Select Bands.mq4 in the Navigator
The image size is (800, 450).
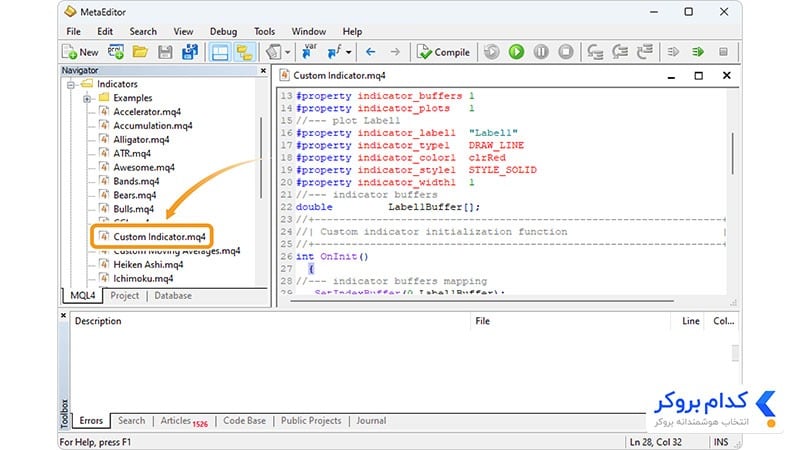(136, 181)
